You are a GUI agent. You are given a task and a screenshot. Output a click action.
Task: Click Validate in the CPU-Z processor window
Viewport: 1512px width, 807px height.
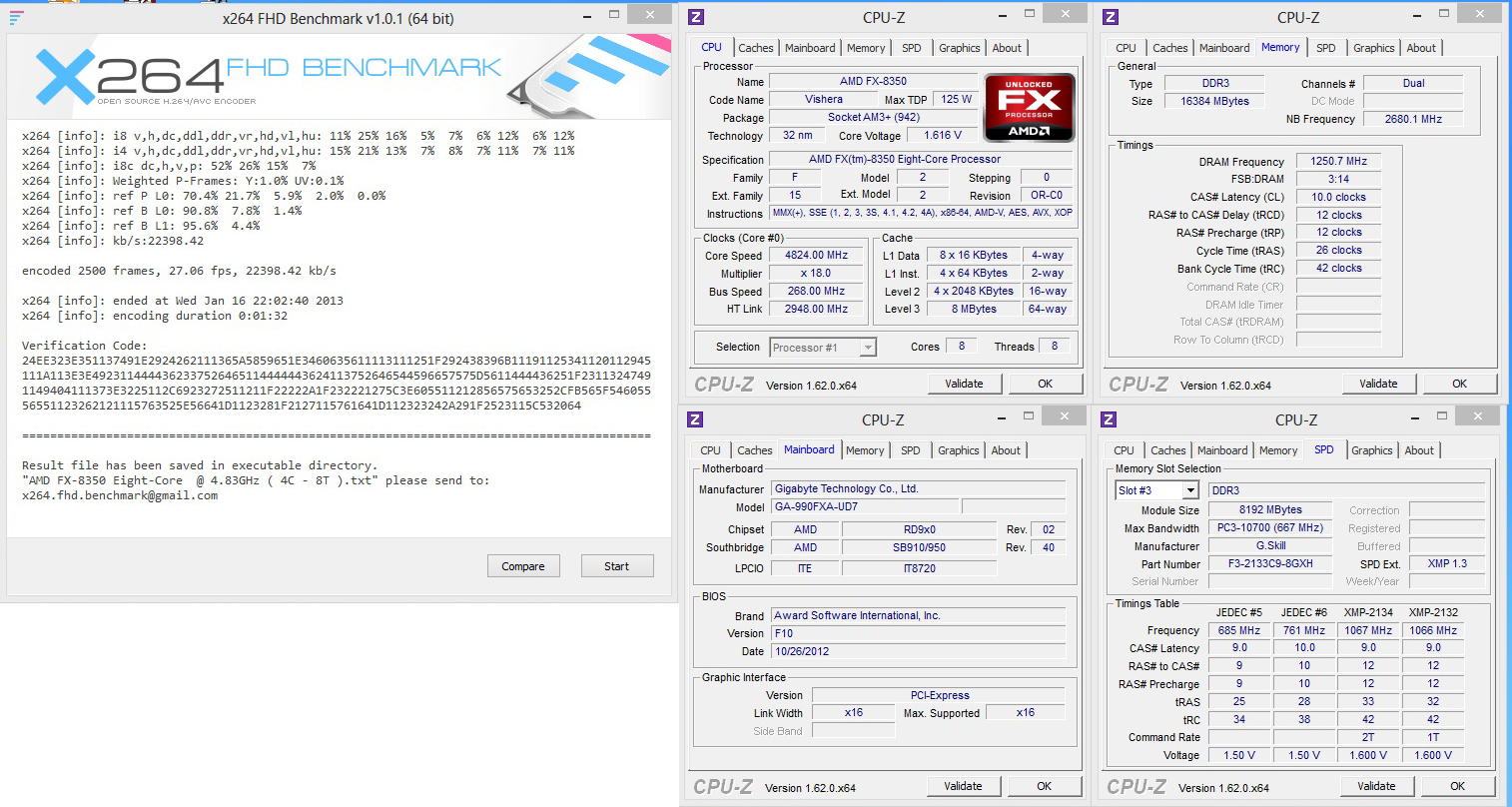click(x=964, y=384)
